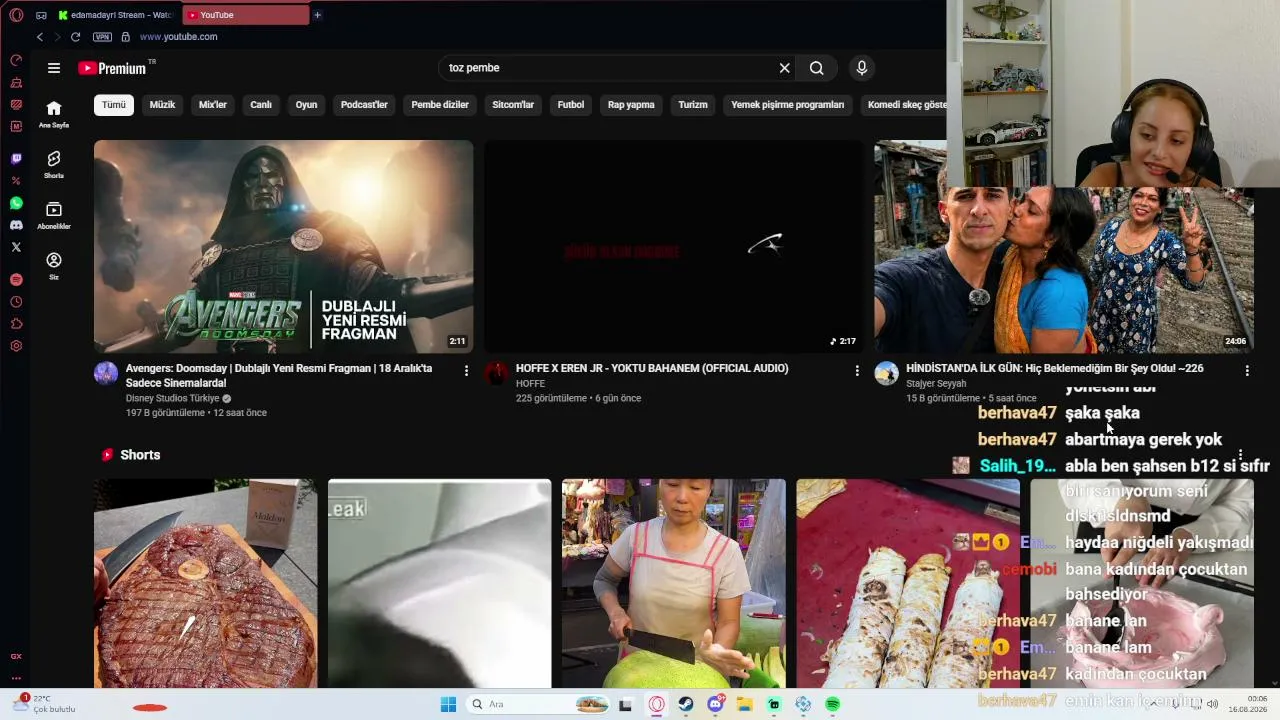Open X (Twitter) from the Opera sidebar
Screen dimensions: 1280x720
click(x=16, y=247)
